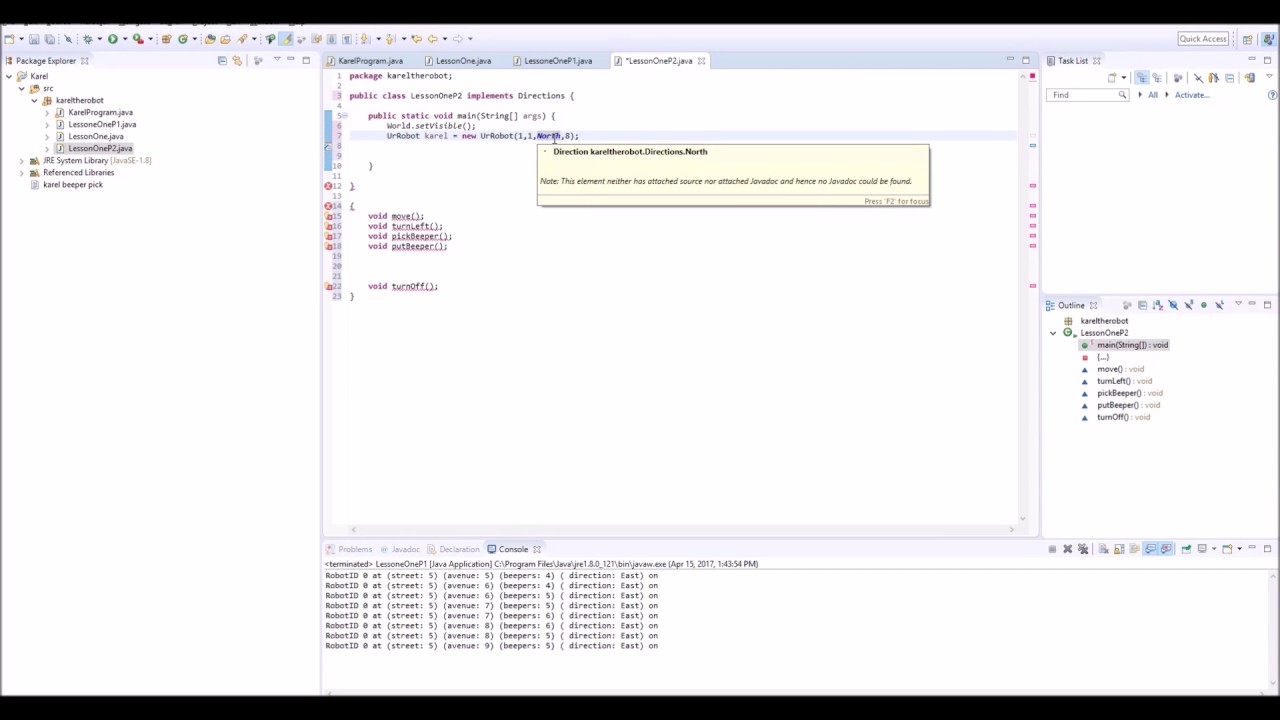Select KarelProgram.java in Package Explorer
This screenshot has width=1280, height=720.
100,112
